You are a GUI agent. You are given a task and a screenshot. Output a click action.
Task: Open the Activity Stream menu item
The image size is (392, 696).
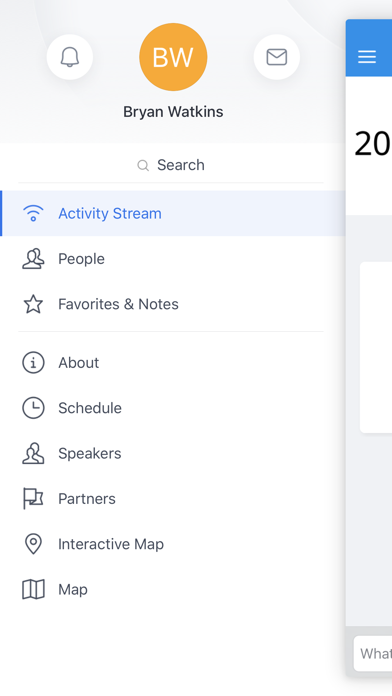pyautogui.click(x=173, y=213)
